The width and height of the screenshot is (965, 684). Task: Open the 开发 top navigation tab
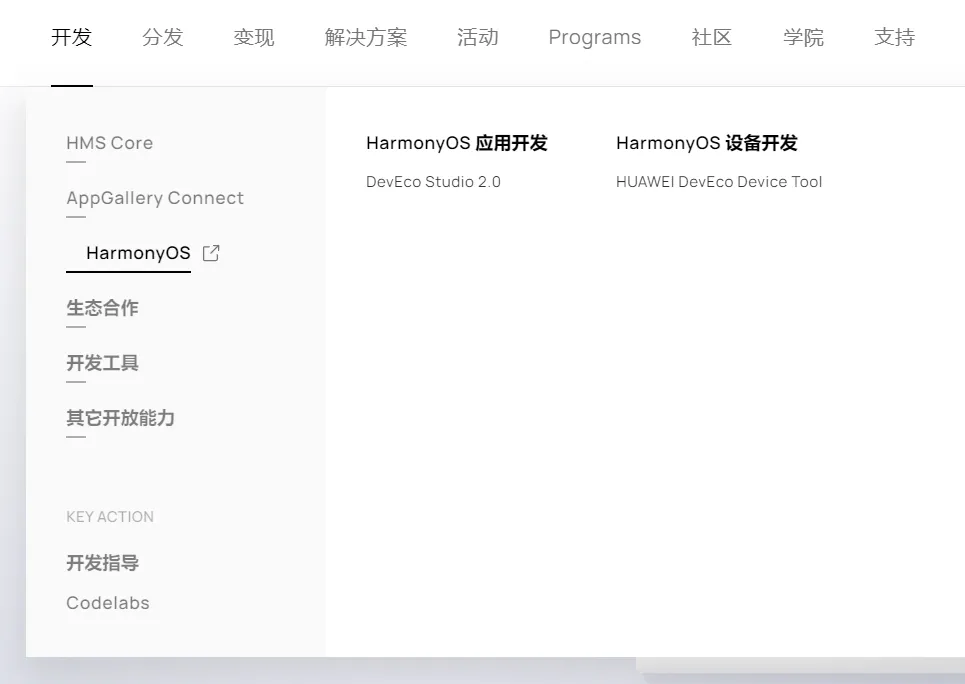point(71,37)
